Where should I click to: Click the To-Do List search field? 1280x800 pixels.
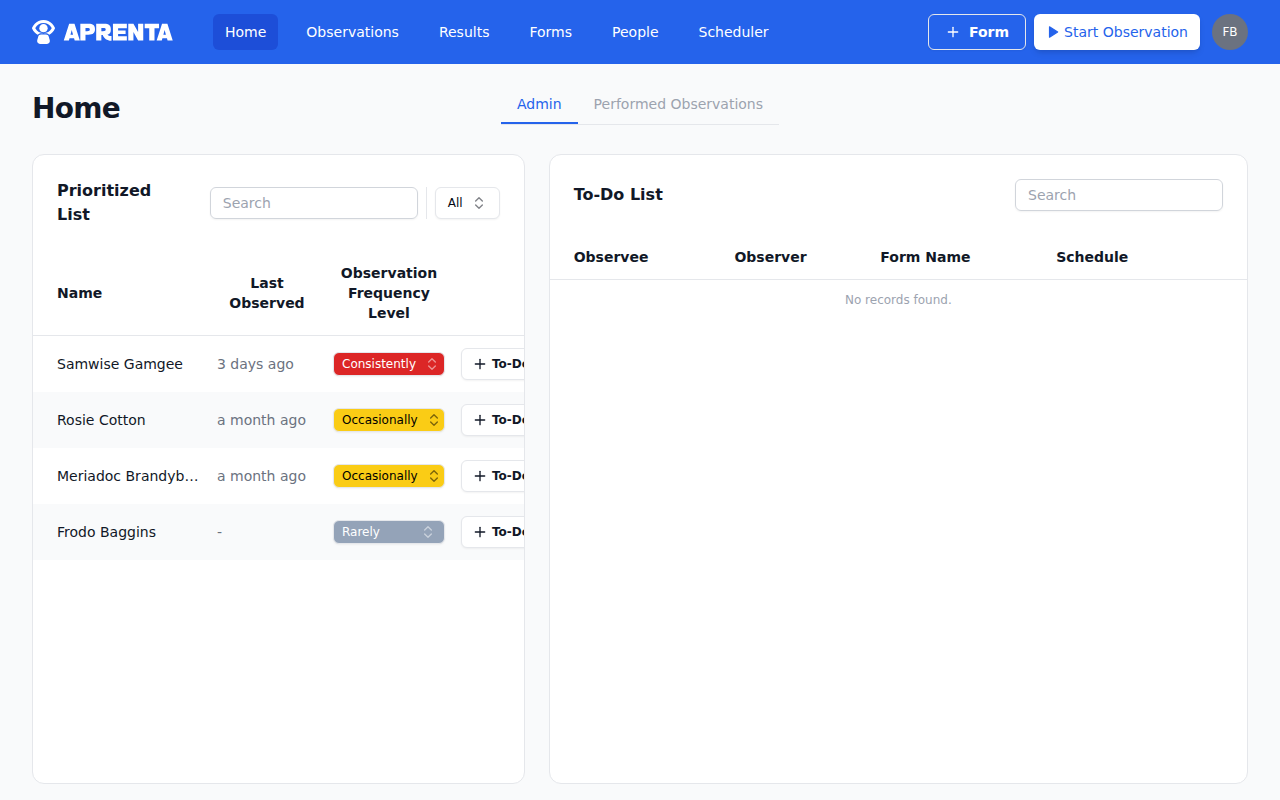pyautogui.click(x=1118, y=195)
